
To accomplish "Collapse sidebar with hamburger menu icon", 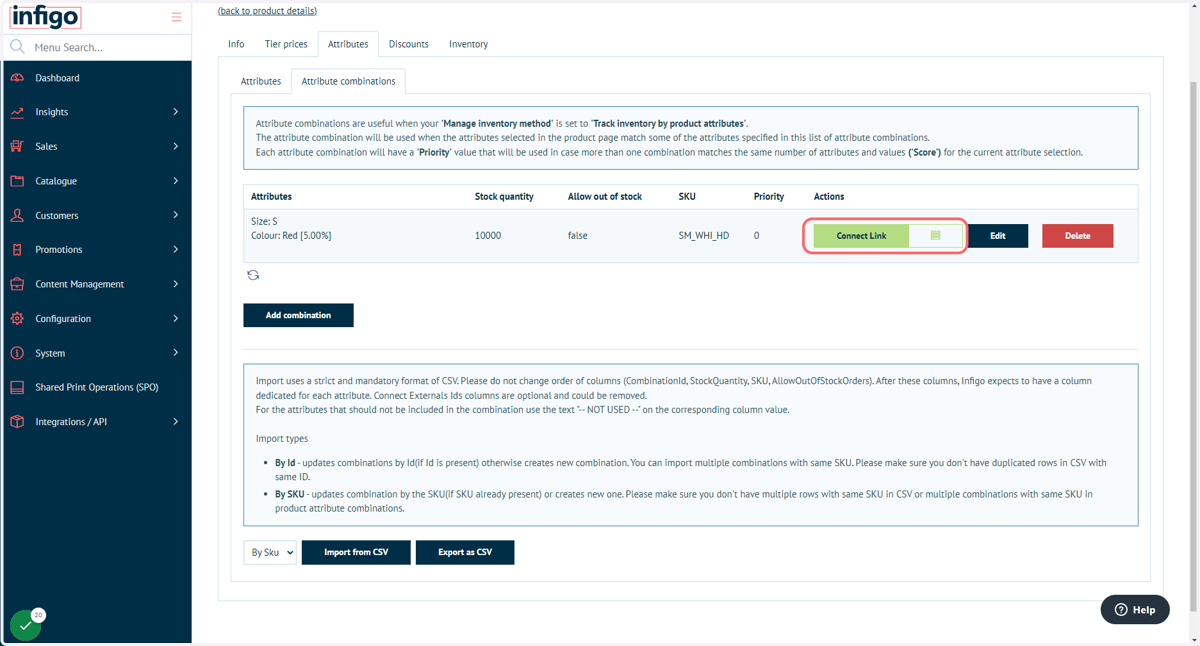I will coord(176,17).
